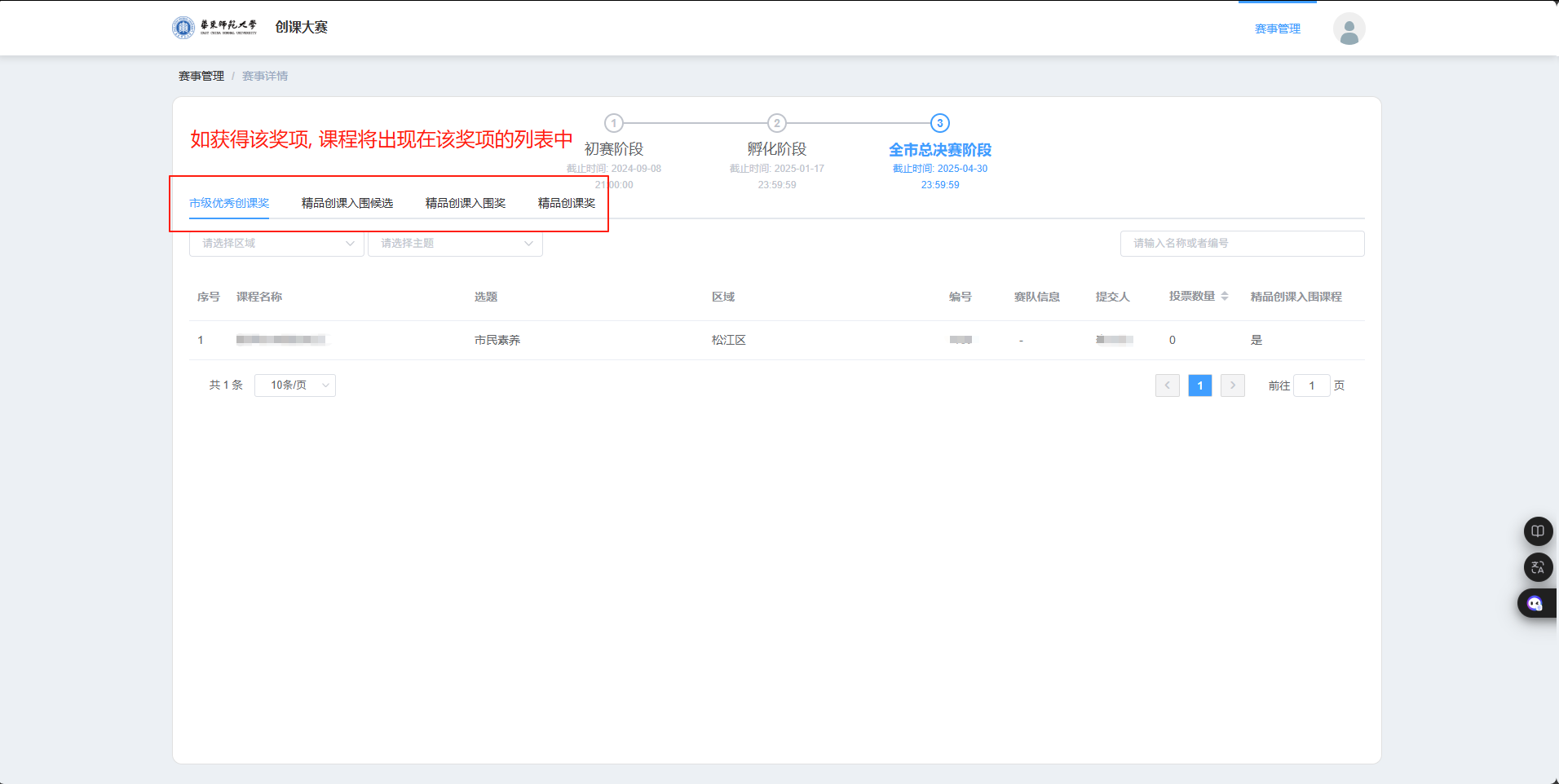Open the user avatar menu

tap(1349, 29)
